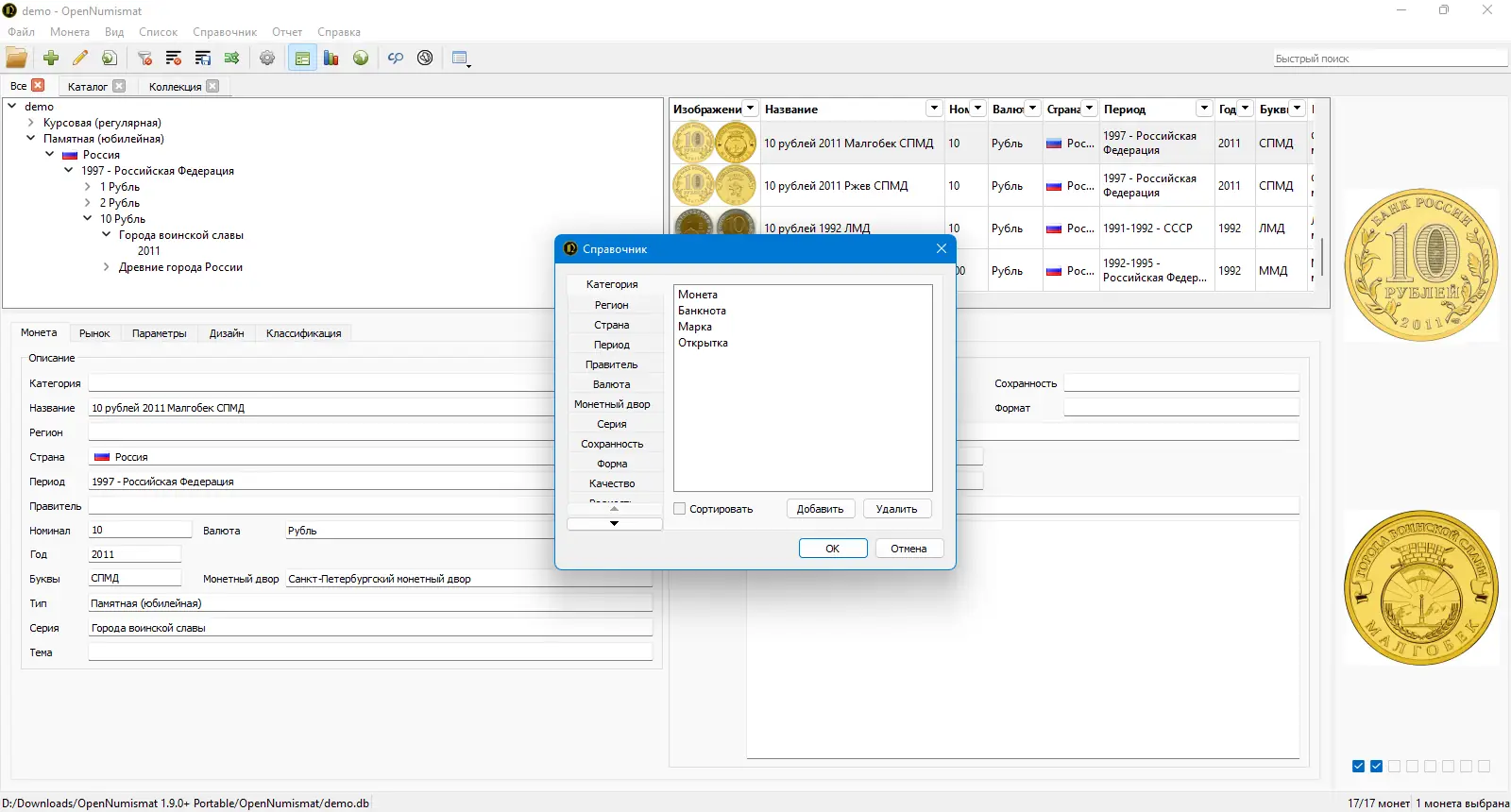The width and height of the screenshot is (1511, 812).
Task: Cancel the dialog with Отмена
Action: coord(908,549)
